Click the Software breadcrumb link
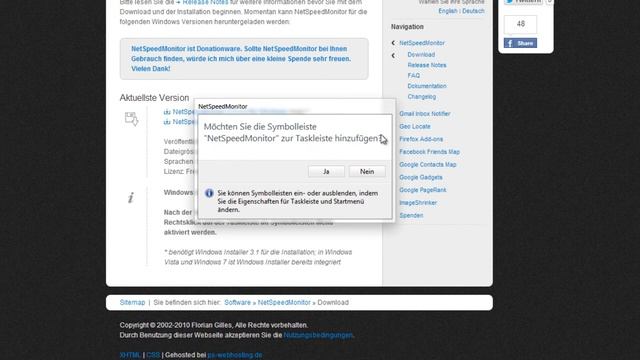This screenshot has height=360, width=640. [237, 302]
